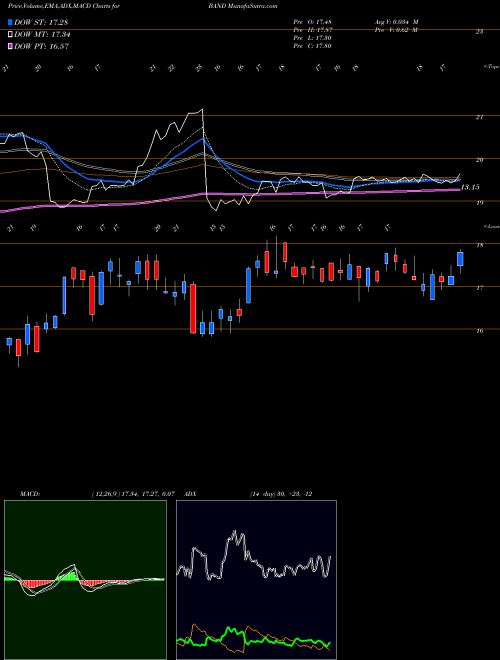Image resolution: width=500 pixels, height=660 pixels.
Task: Click the 'Avg V: 0.034 M' value
Action: pyautogui.click(x=396, y=22)
